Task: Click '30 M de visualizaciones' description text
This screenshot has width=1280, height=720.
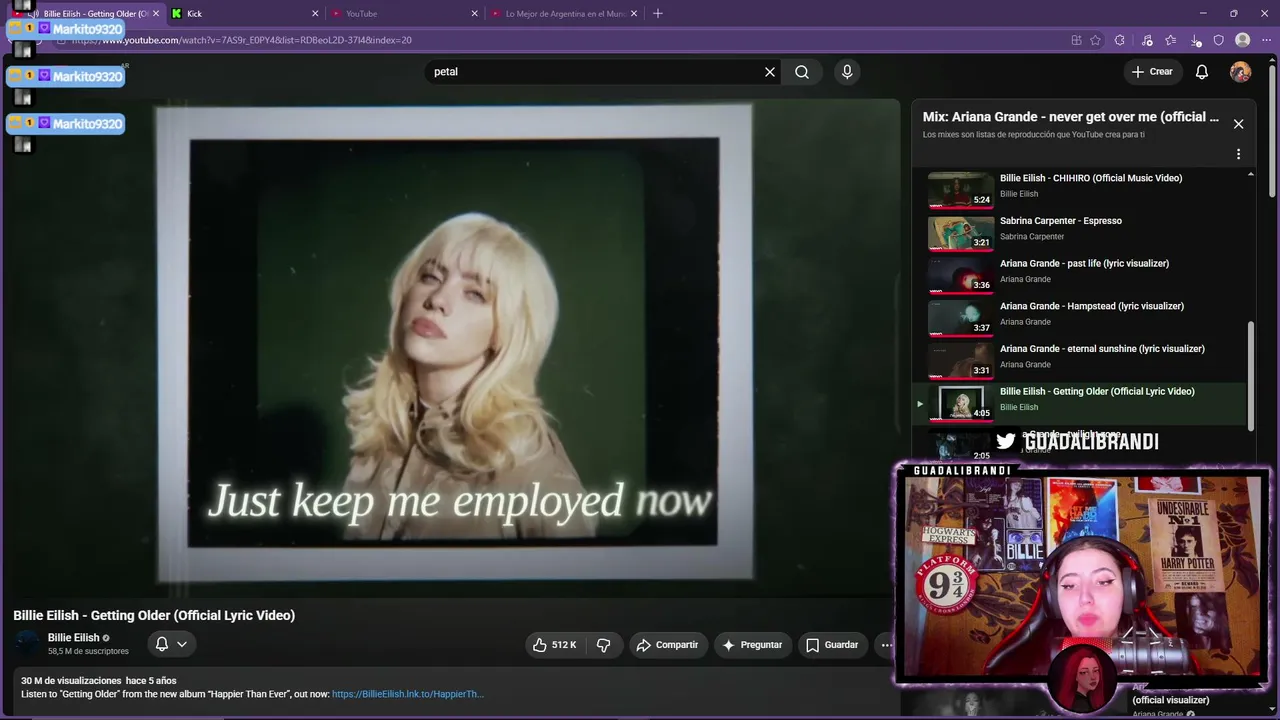Action: tap(71, 681)
